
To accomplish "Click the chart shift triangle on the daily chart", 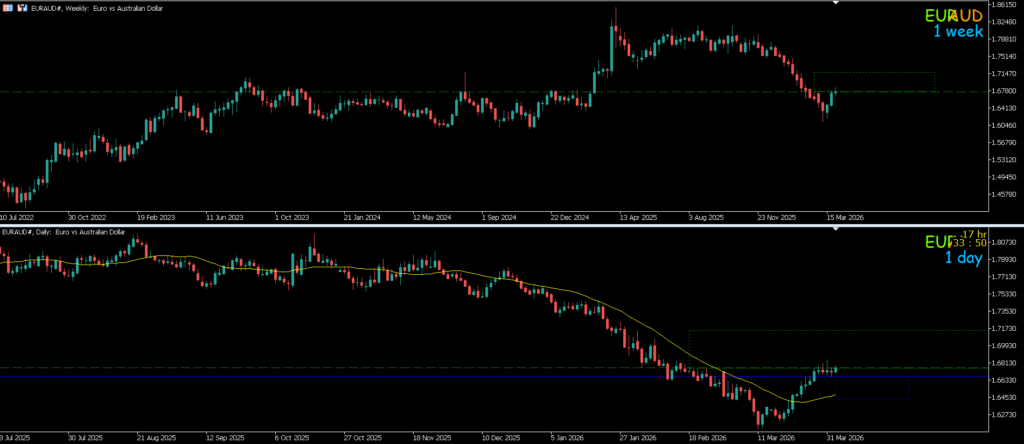I will 836,229.
